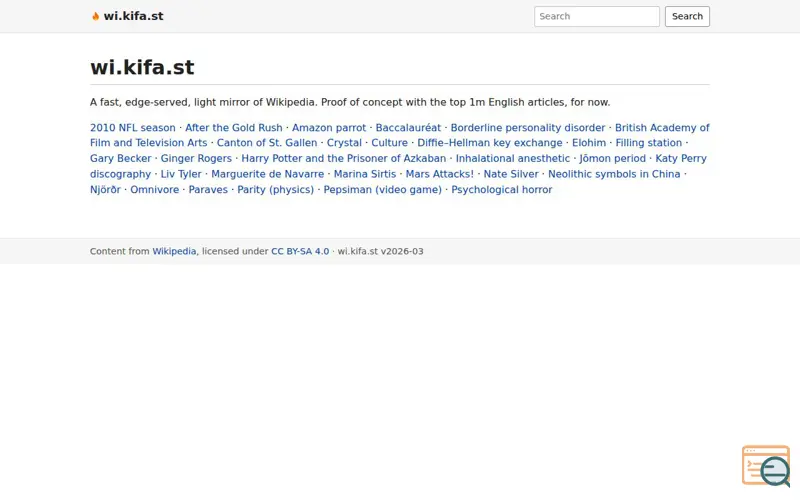Click the flame logo icon in header
Screen dimensions: 800x500
(95, 16)
